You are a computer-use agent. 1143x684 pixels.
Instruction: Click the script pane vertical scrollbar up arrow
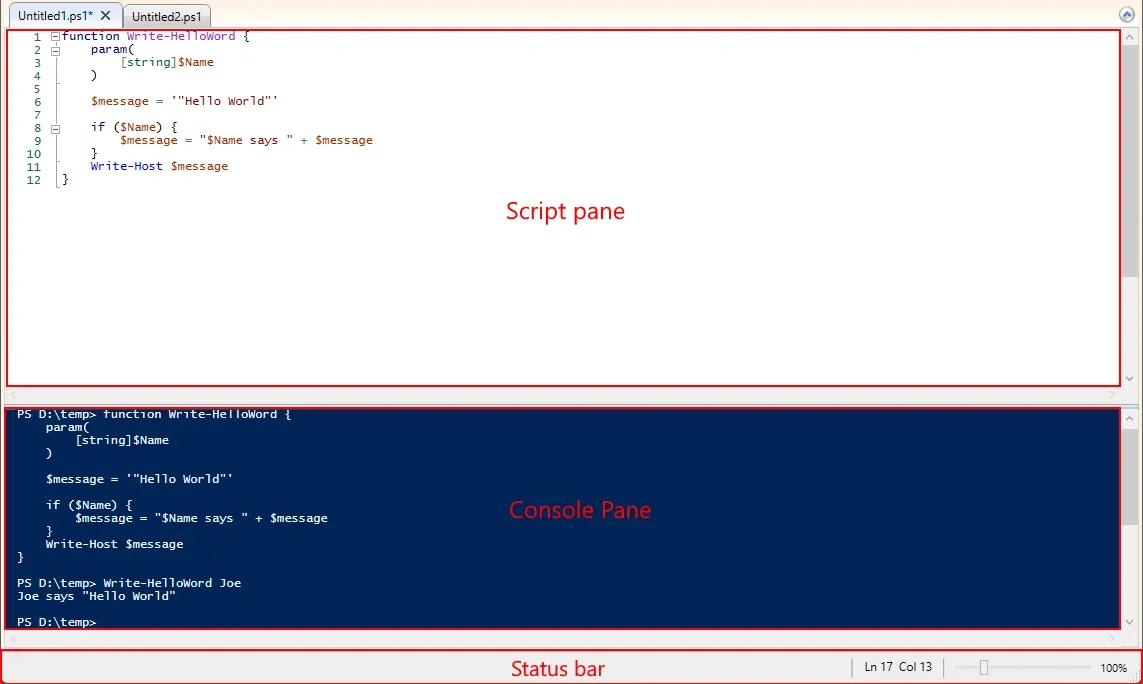(1129, 37)
